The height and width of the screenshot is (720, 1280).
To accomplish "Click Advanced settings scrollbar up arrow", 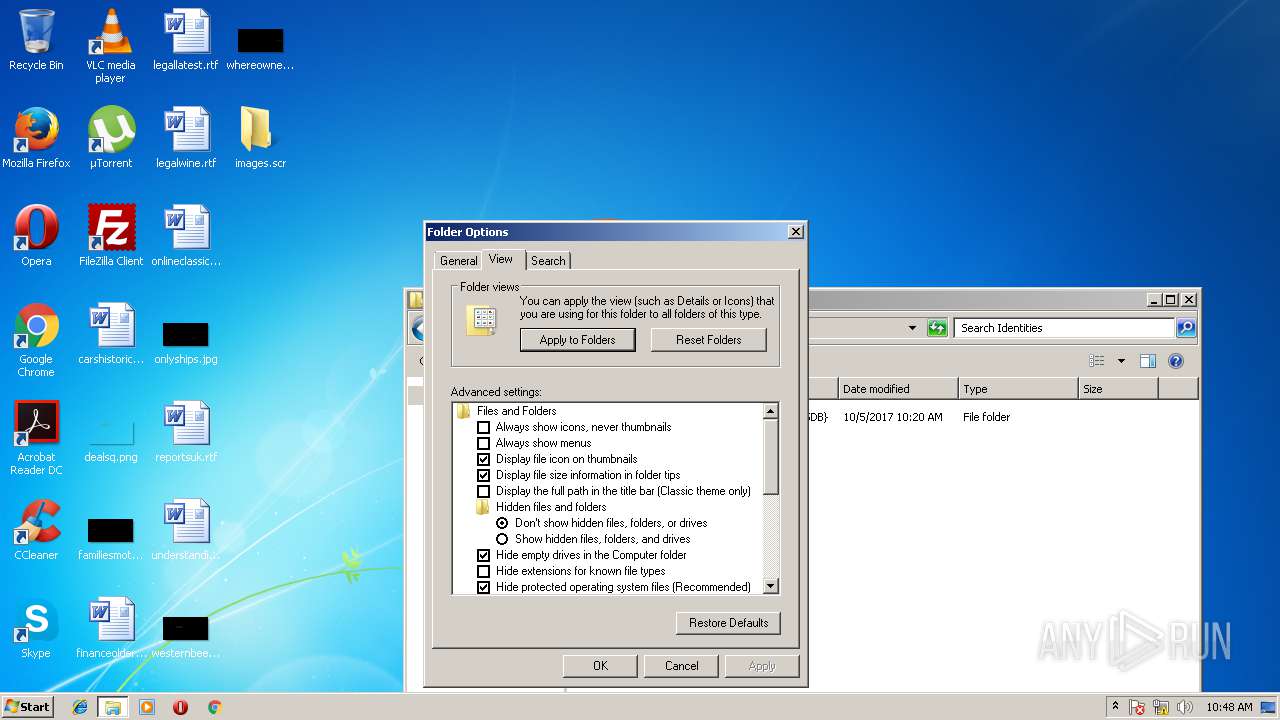I will click(x=770, y=411).
